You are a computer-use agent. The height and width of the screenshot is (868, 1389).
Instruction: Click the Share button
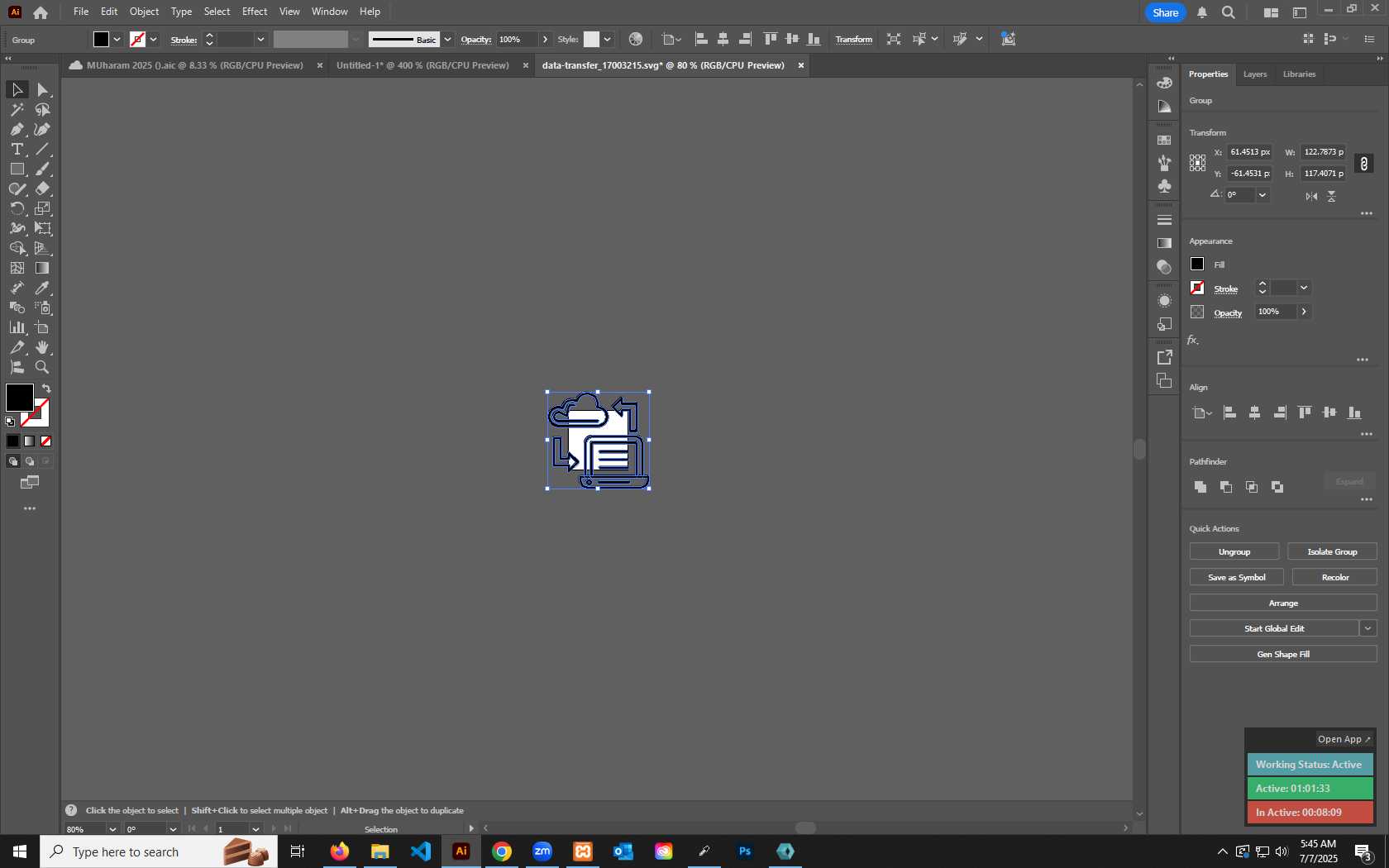(x=1165, y=12)
